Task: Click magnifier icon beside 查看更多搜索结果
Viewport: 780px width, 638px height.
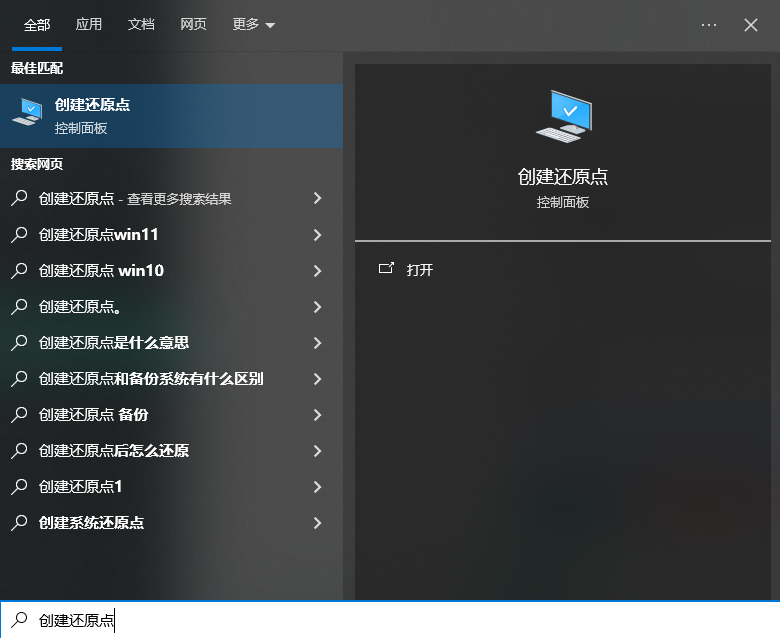Action: [19, 198]
